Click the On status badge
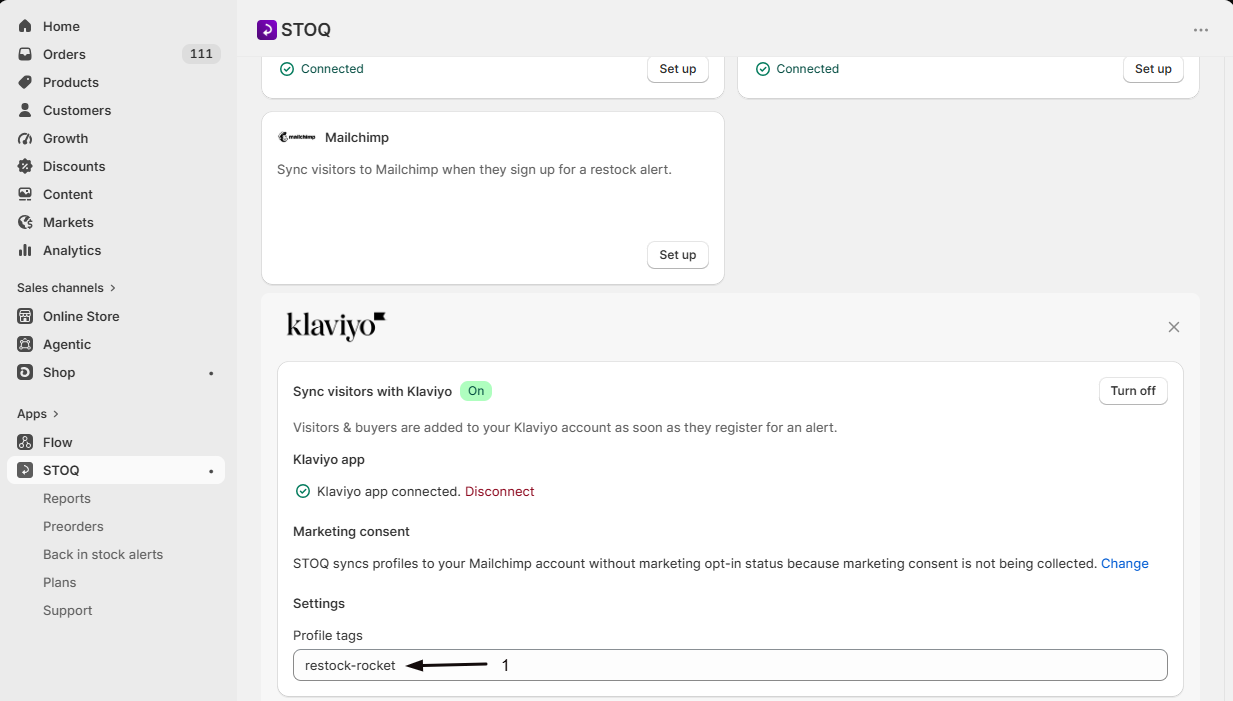The height and width of the screenshot is (701, 1233). point(476,391)
